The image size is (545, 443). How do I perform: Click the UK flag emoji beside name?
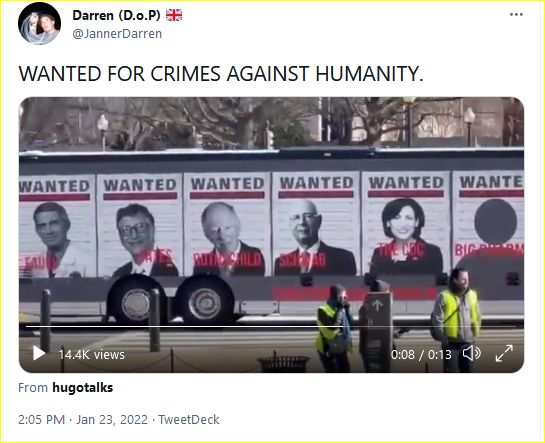coord(174,15)
